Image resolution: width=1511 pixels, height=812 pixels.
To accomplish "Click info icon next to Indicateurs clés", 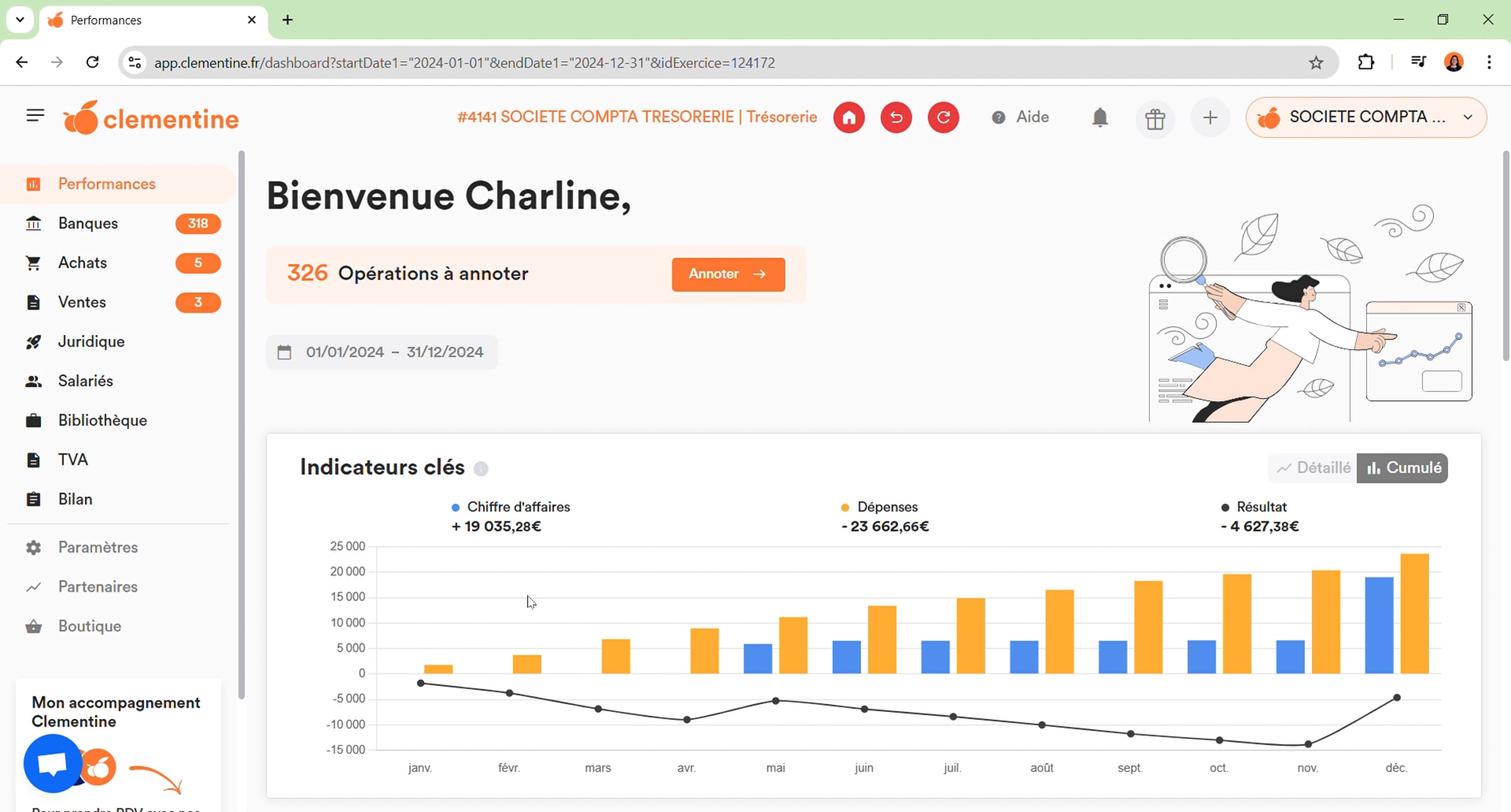I will click(x=481, y=469).
